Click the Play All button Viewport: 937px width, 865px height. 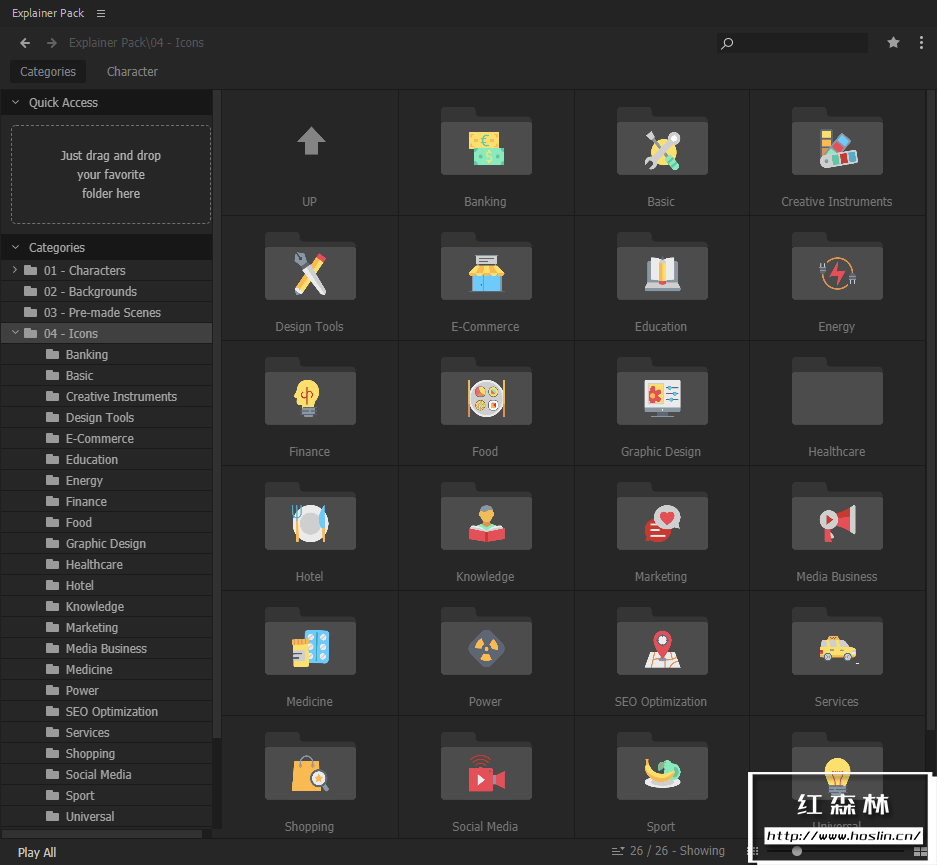click(x=37, y=852)
